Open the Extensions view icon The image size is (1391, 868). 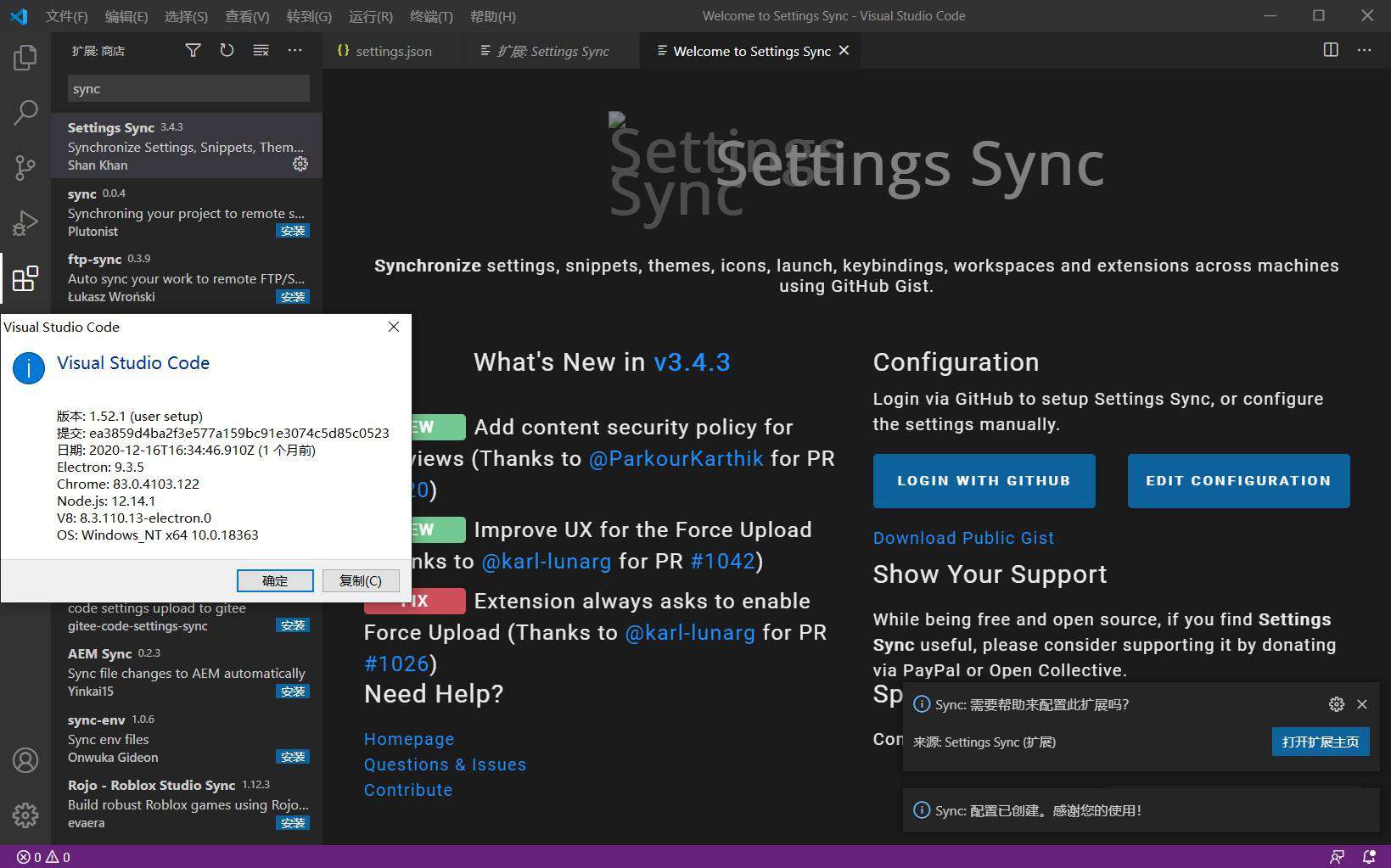tap(25, 277)
